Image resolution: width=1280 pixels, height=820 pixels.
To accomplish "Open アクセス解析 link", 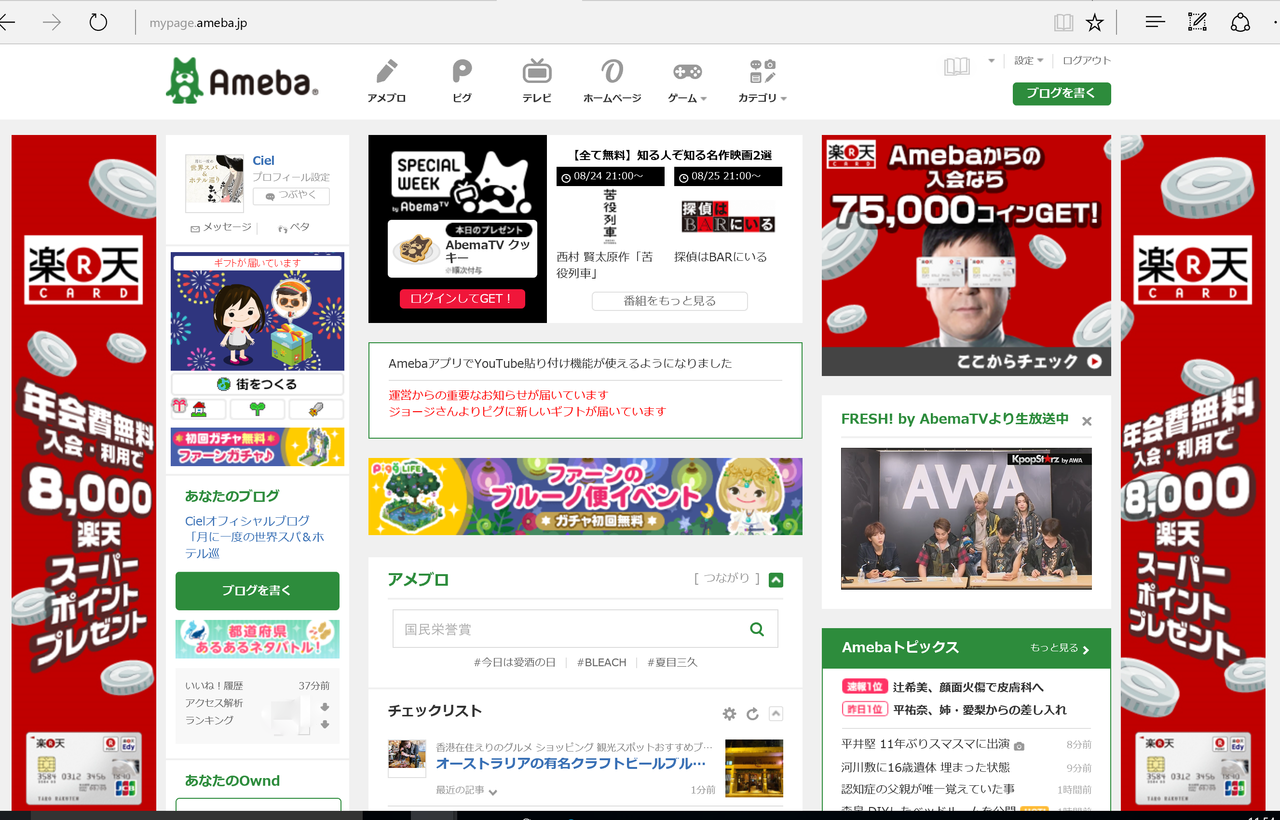I will pos(214,703).
